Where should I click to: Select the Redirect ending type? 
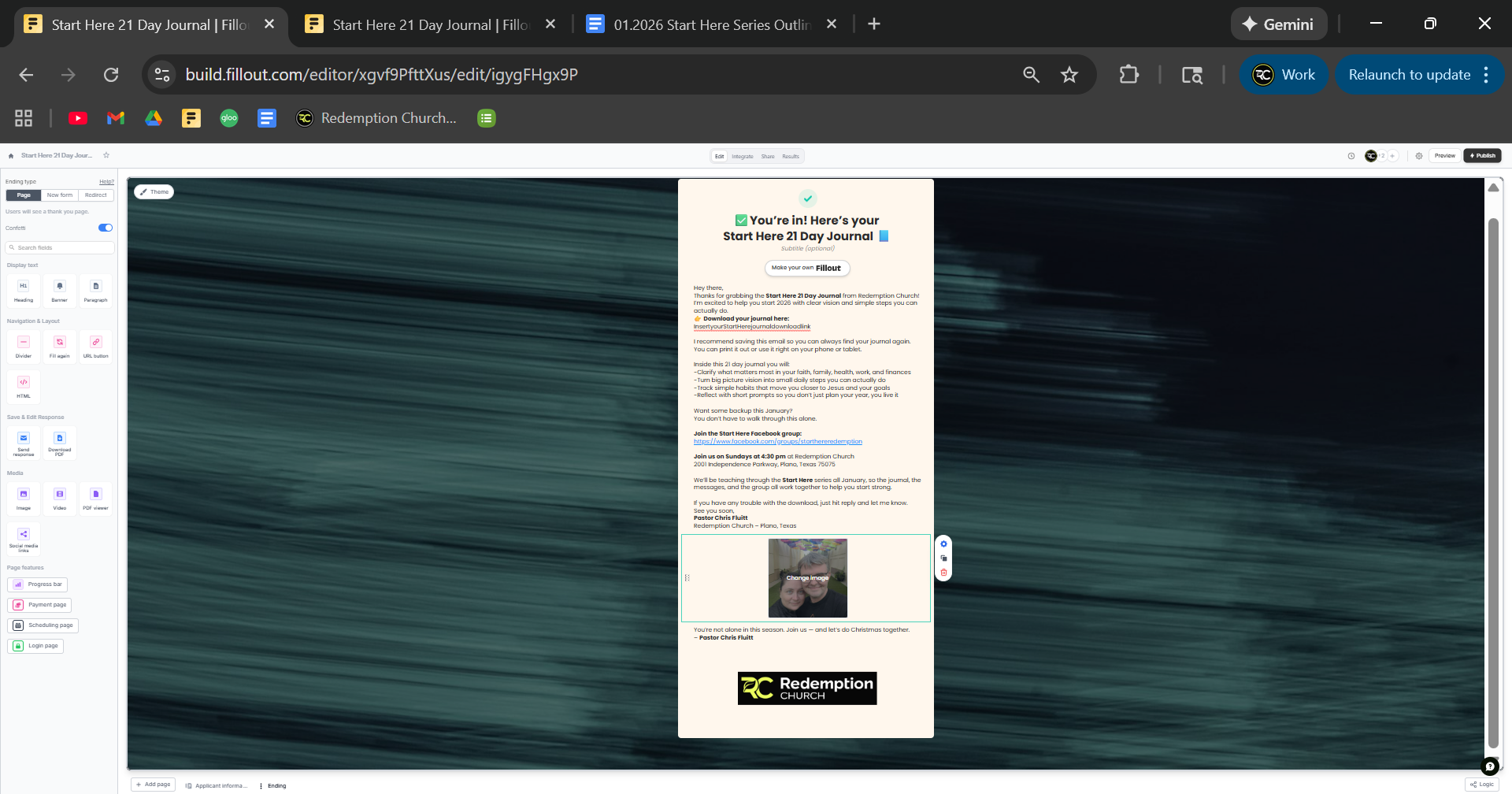tap(95, 195)
